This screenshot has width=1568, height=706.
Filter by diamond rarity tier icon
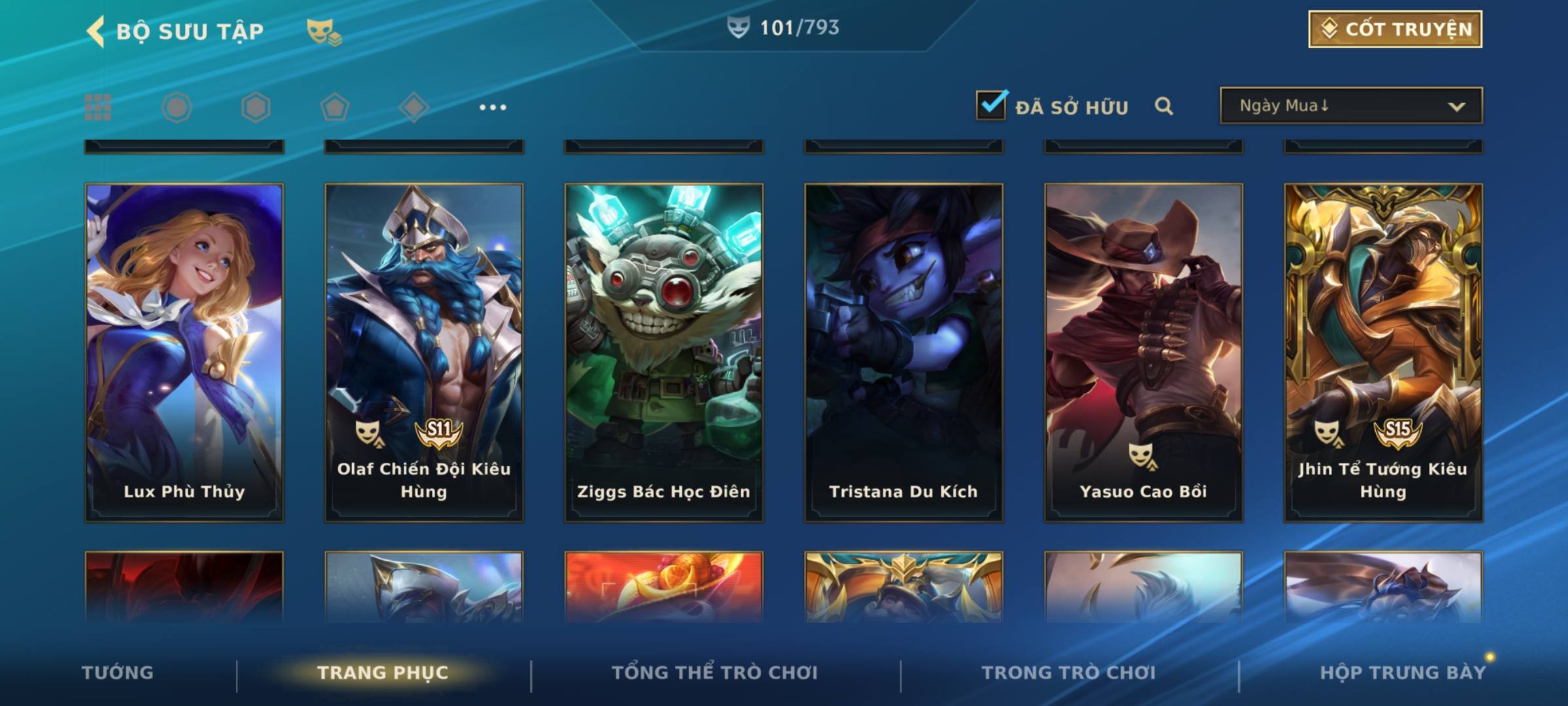click(x=414, y=107)
